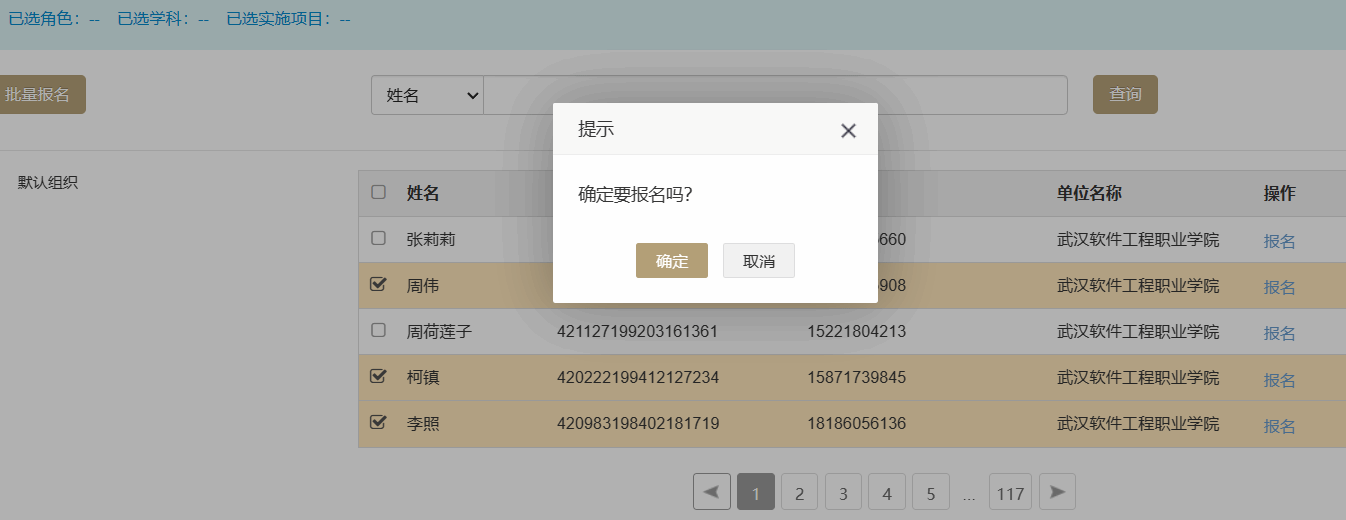
Task: Click 取消 to cancel registration
Action: [758, 261]
